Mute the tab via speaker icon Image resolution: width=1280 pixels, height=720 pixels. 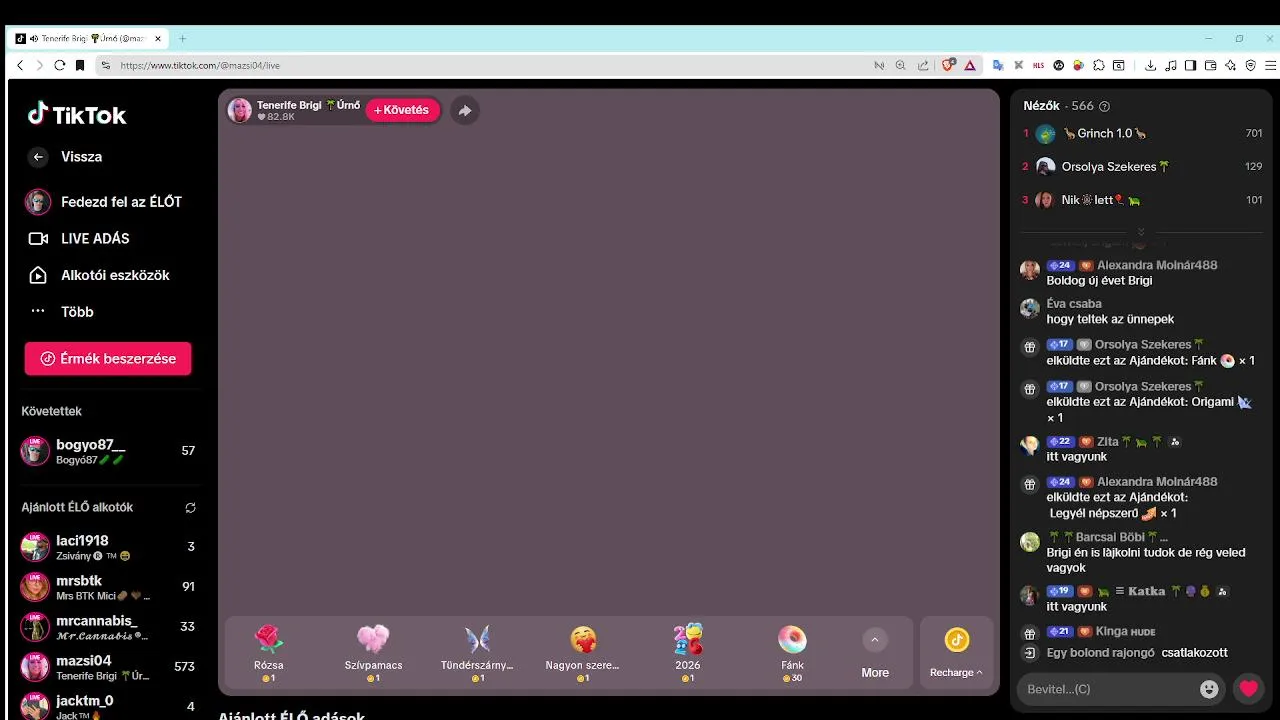tap(34, 39)
